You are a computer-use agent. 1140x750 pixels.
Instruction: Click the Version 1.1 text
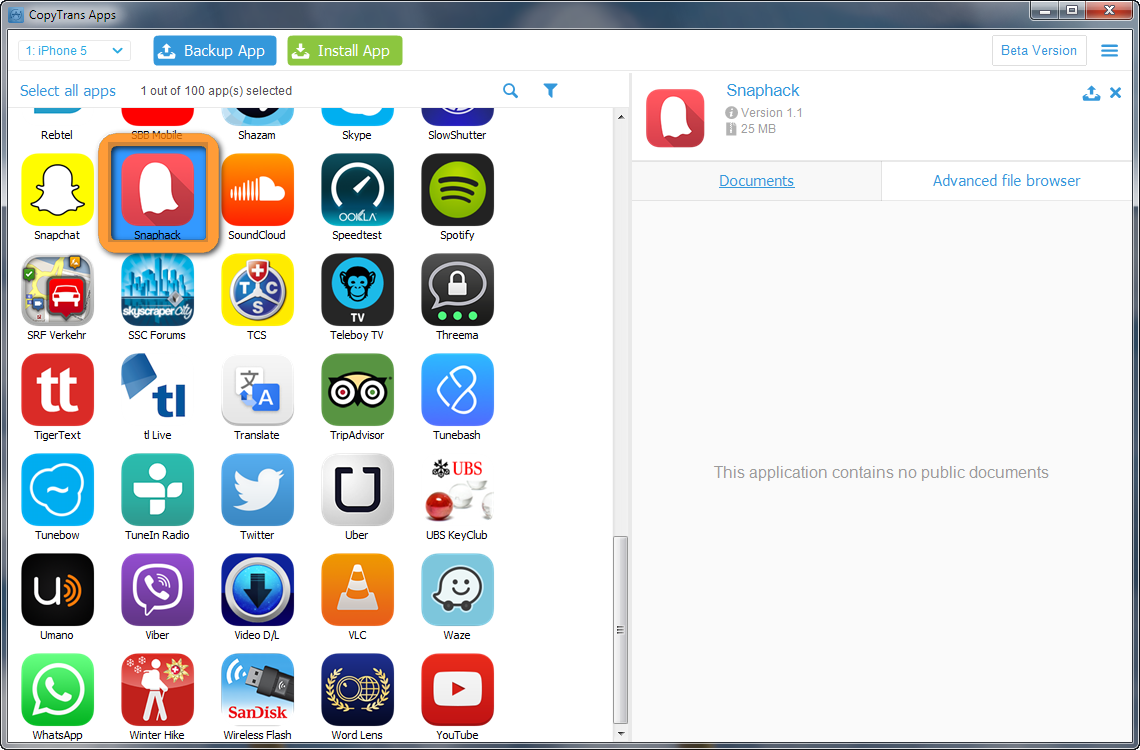771,113
